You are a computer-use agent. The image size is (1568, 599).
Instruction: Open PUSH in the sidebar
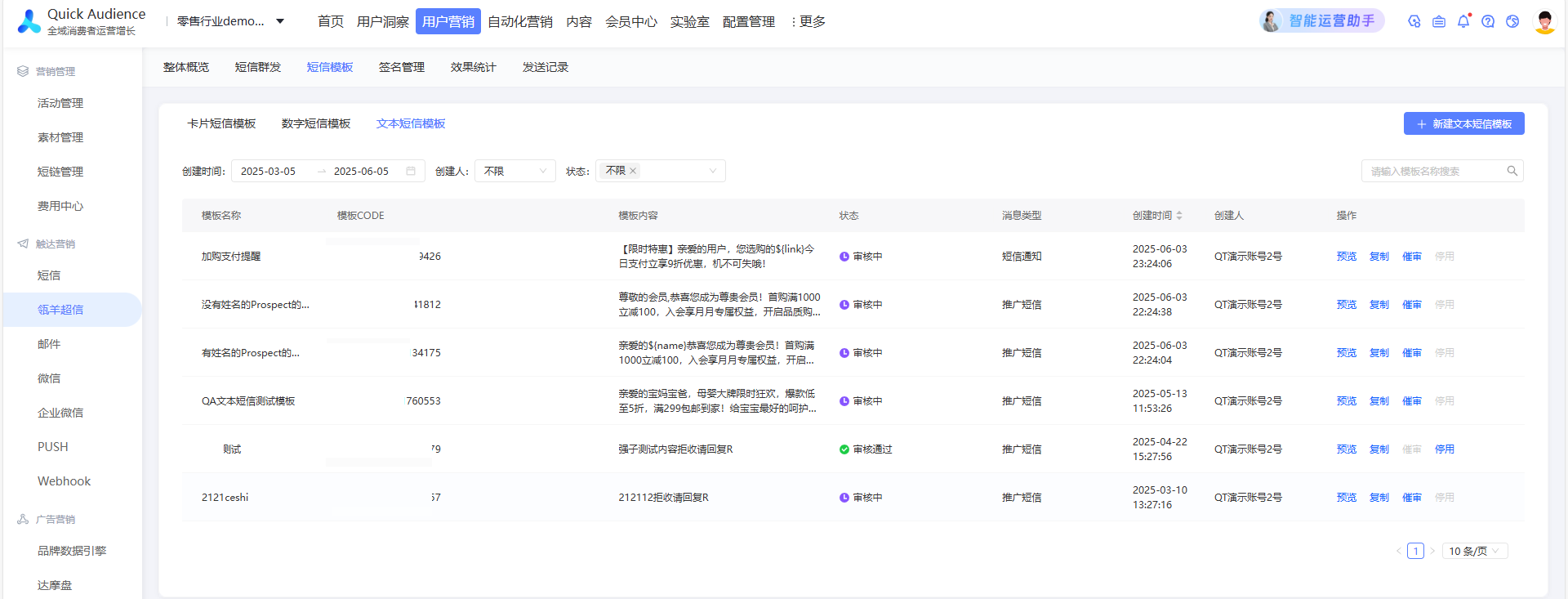point(53,447)
